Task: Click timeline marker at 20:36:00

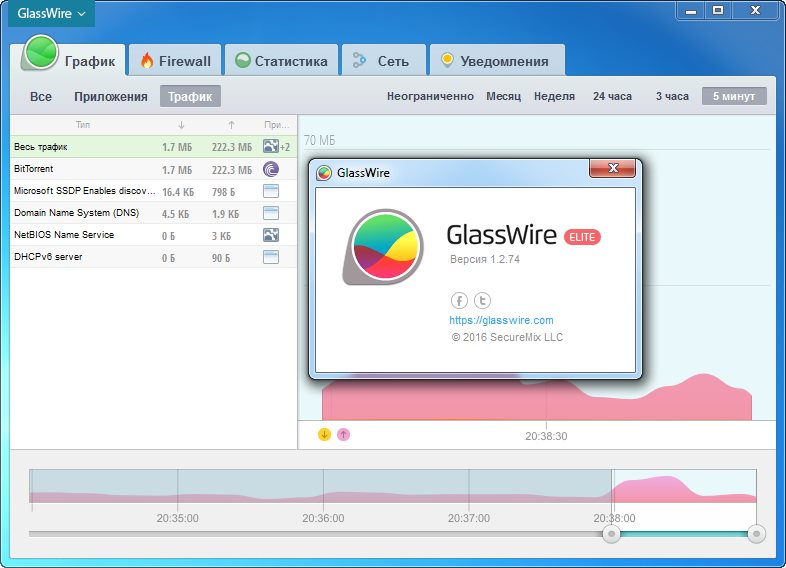Action: [323, 518]
